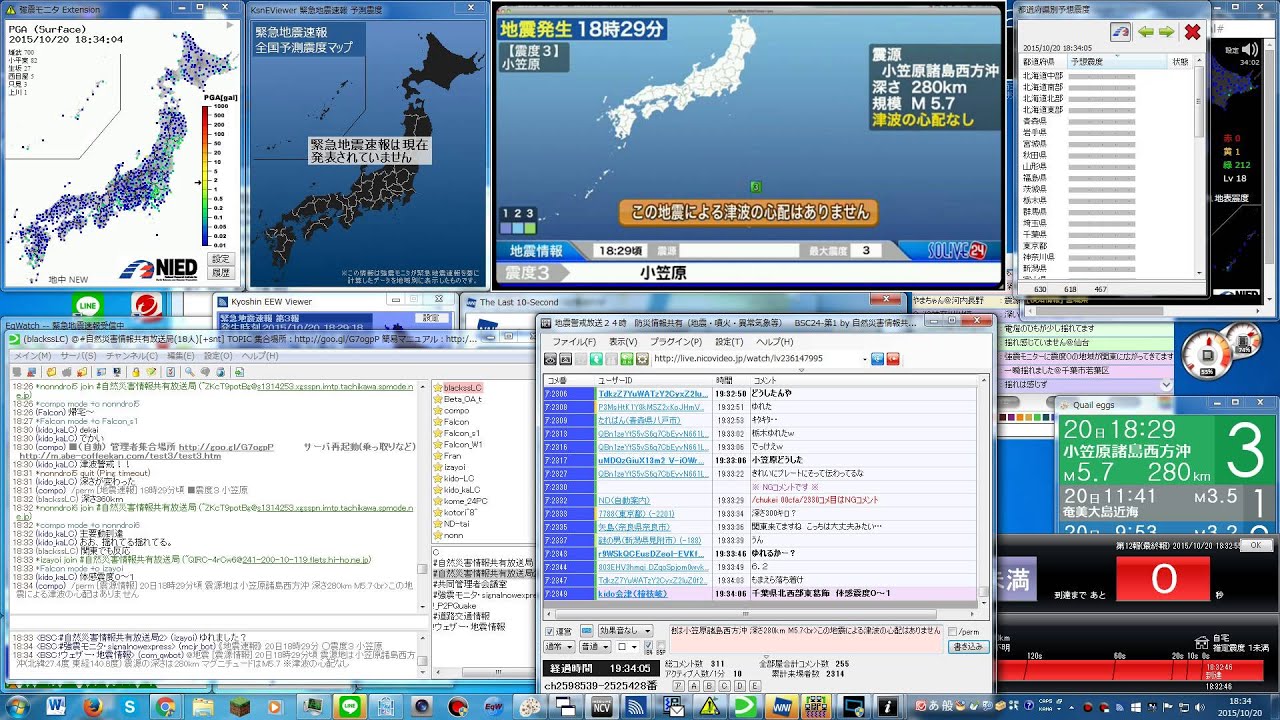Open the 表示(V) menu in the comment viewer
The height and width of the screenshot is (720, 1280).
pyautogui.click(x=622, y=342)
